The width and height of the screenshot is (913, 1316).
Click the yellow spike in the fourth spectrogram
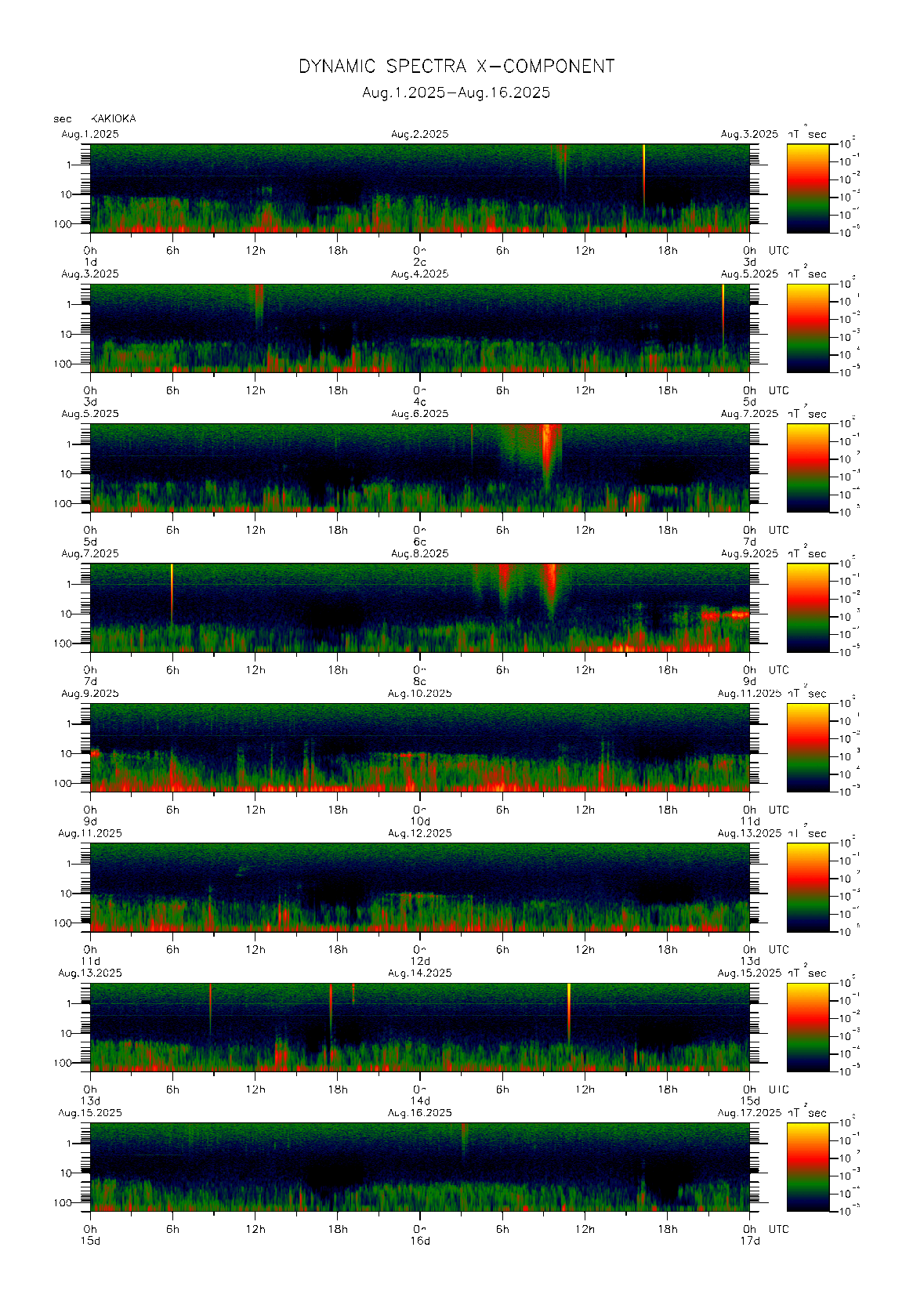coord(172,584)
